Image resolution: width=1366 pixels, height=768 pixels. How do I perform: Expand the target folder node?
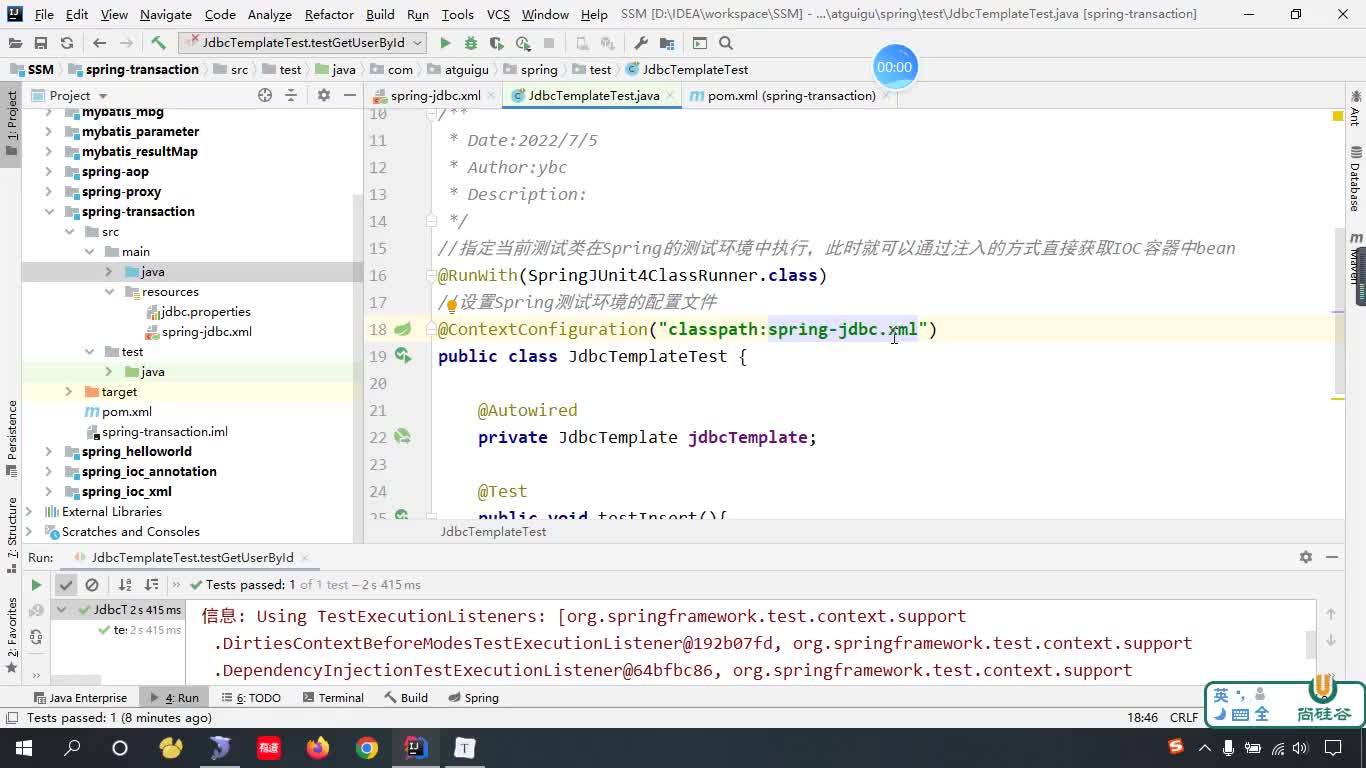69,392
